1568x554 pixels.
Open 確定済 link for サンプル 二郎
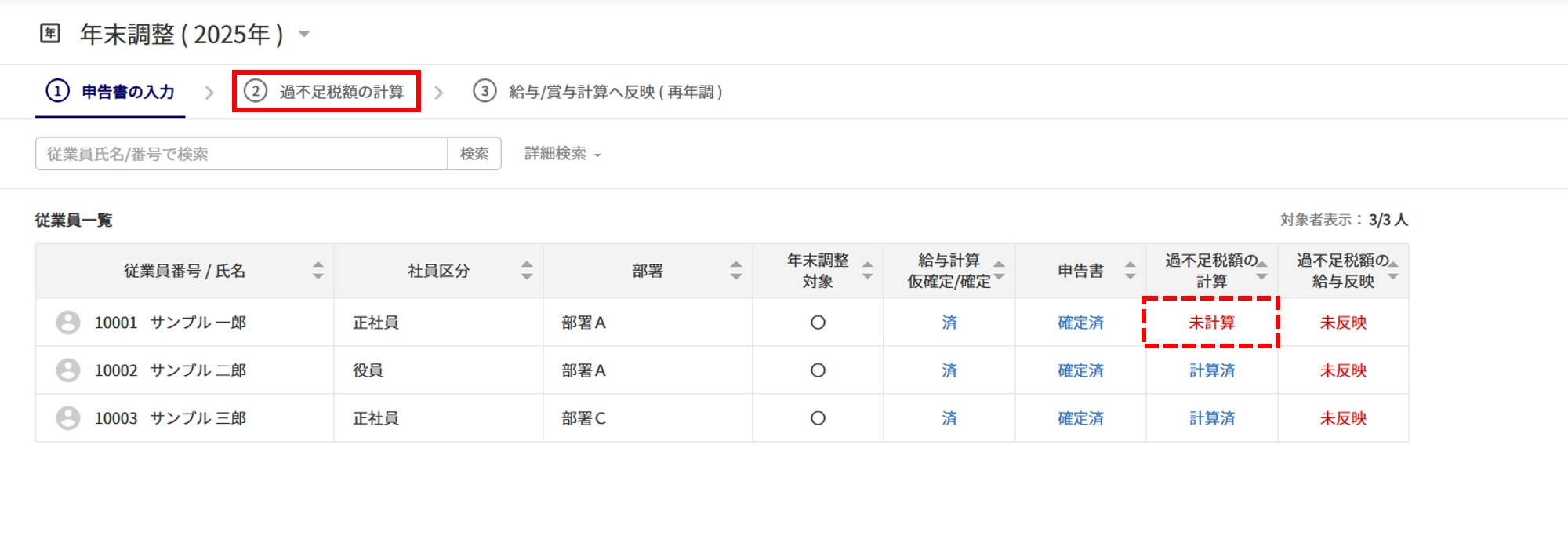(1080, 370)
